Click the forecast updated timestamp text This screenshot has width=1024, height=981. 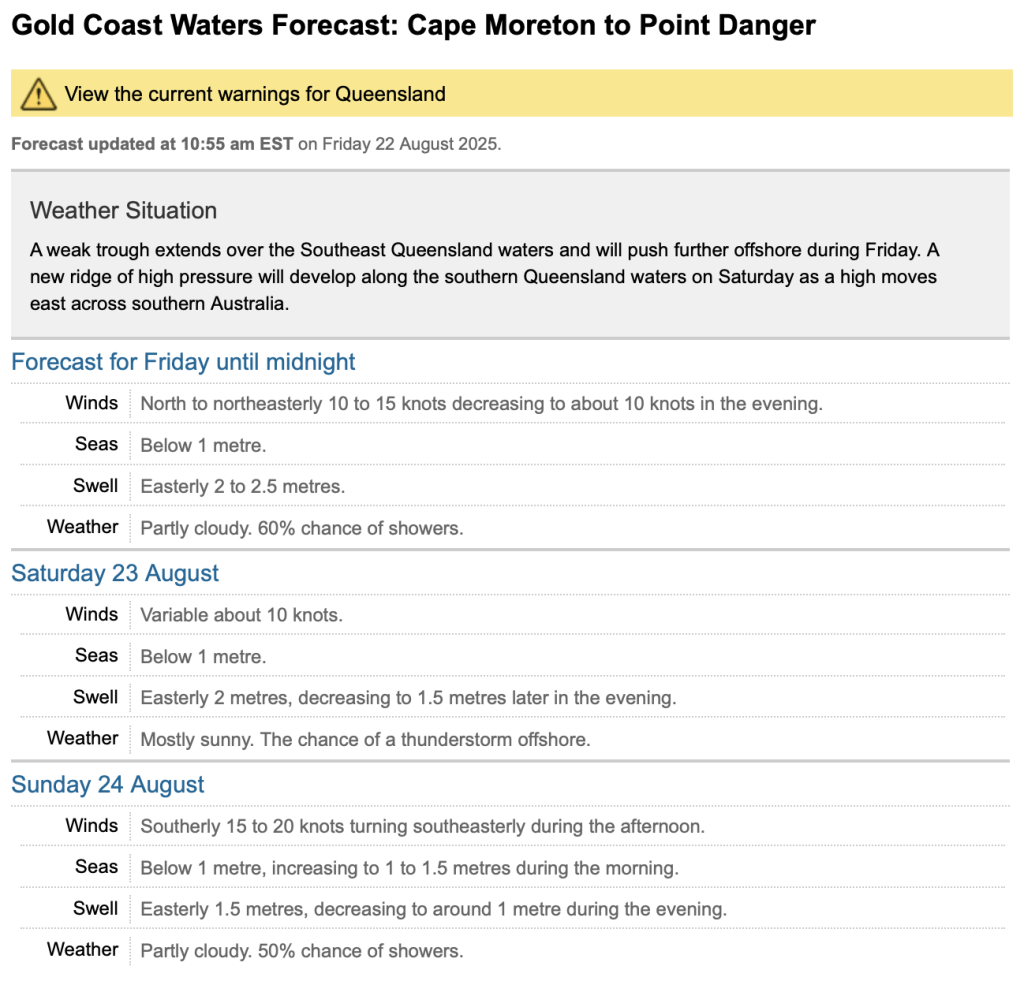[x=256, y=144]
